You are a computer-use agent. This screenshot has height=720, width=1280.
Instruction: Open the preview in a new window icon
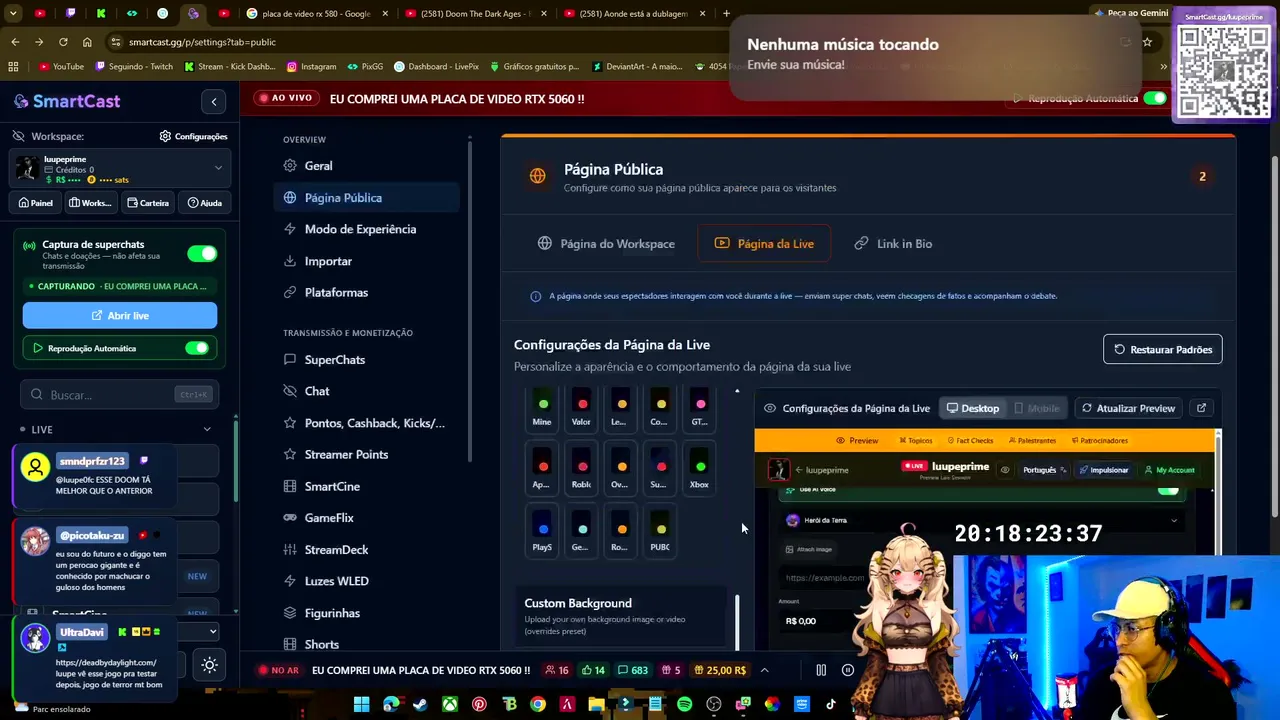(1201, 408)
